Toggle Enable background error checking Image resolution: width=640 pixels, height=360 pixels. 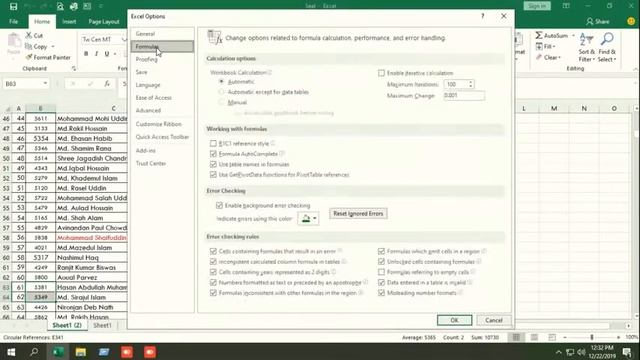[219, 205]
